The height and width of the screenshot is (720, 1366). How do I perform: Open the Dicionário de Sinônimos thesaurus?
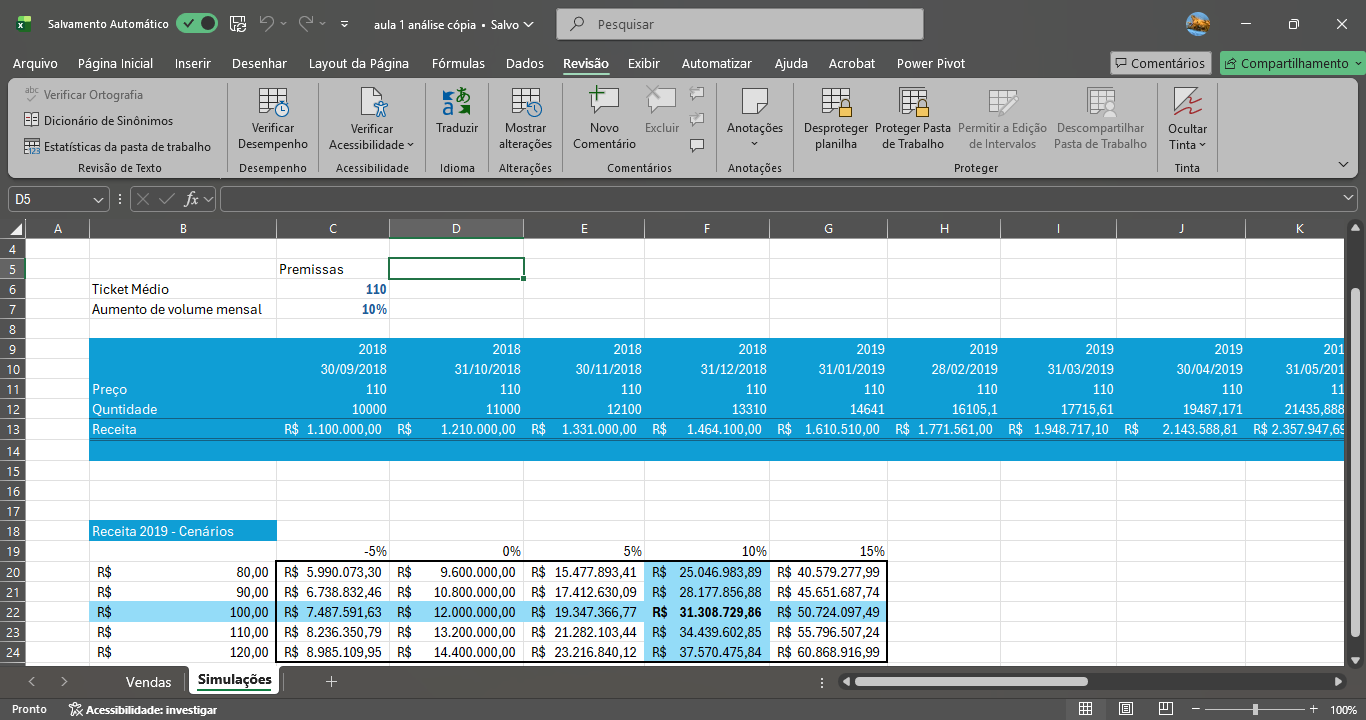point(98,120)
